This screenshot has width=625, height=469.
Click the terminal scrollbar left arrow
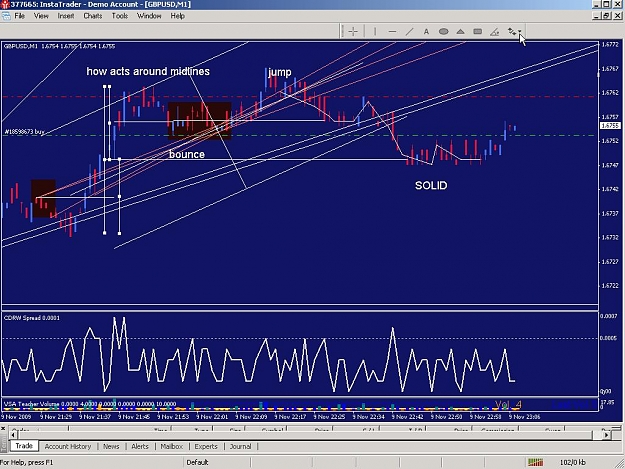tap(13, 435)
